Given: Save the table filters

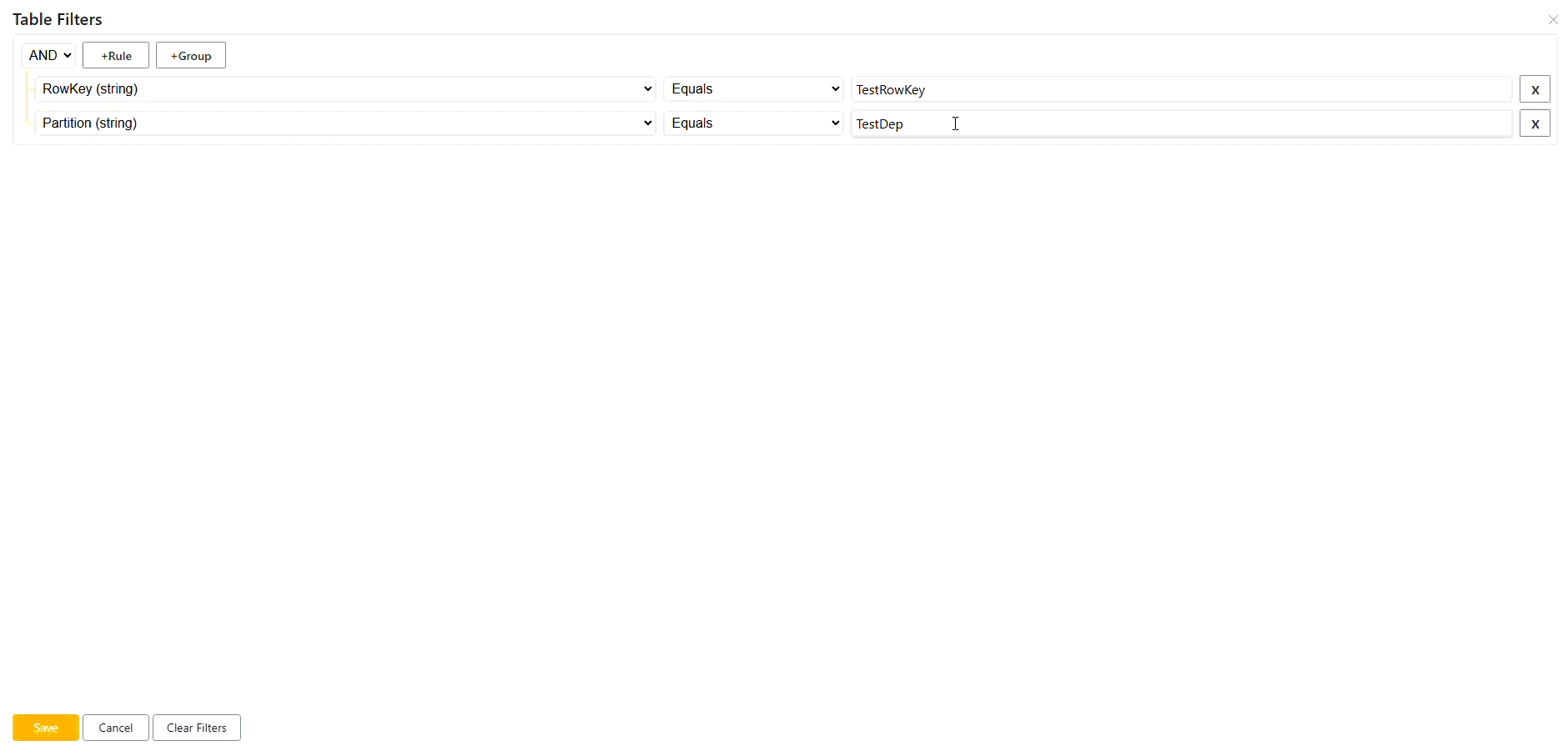Looking at the screenshot, I should (x=46, y=728).
